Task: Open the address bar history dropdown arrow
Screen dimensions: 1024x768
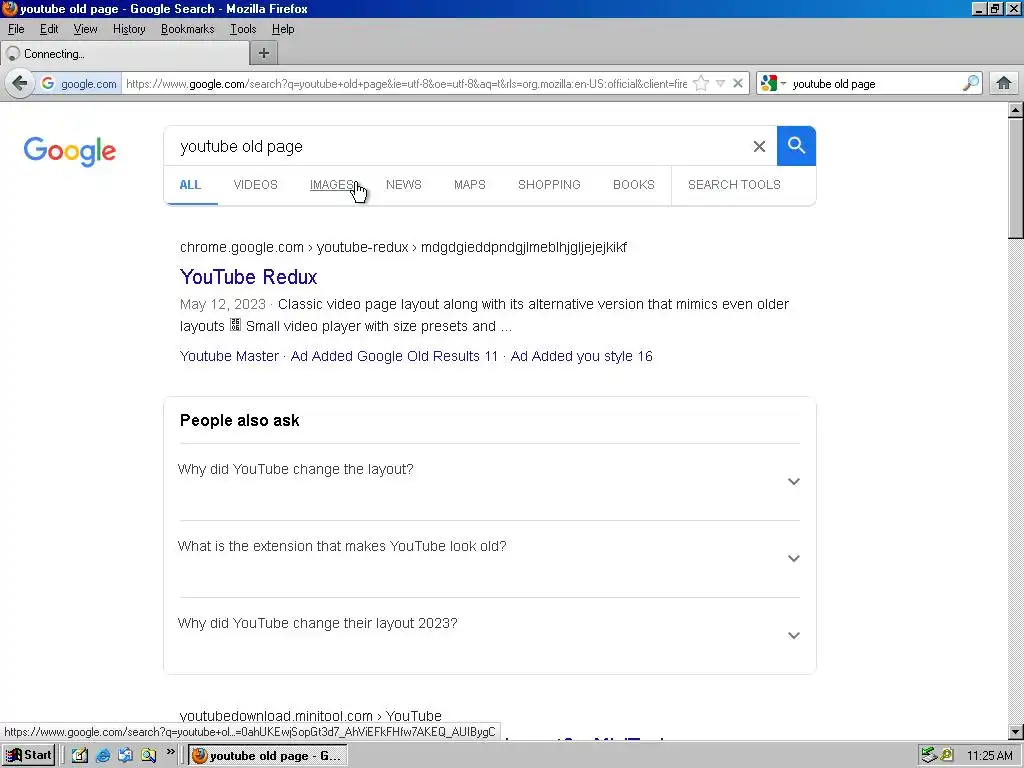Action: pyautogui.click(x=720, y=84)
